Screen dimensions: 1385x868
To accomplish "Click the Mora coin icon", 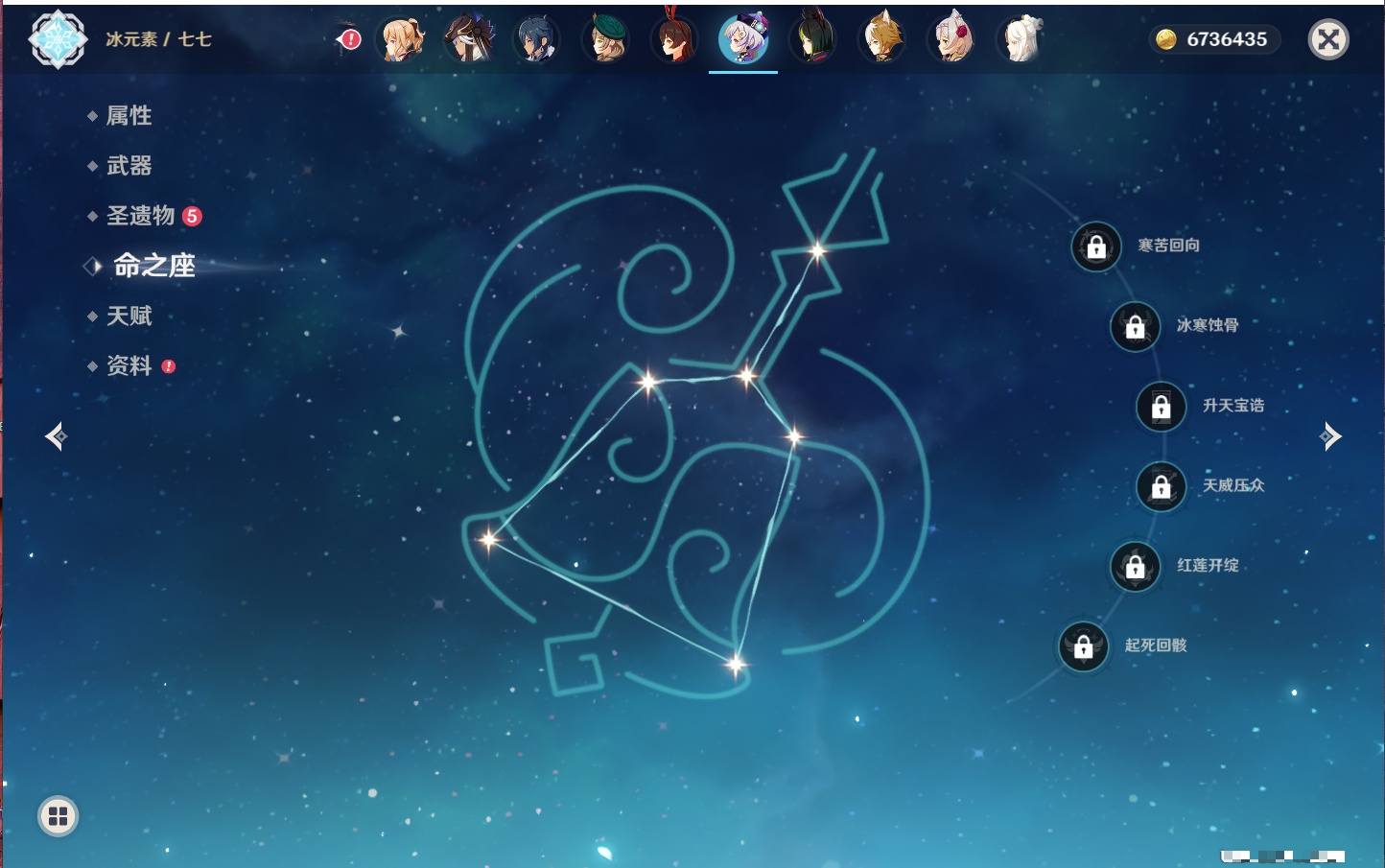I will 1166,39.
